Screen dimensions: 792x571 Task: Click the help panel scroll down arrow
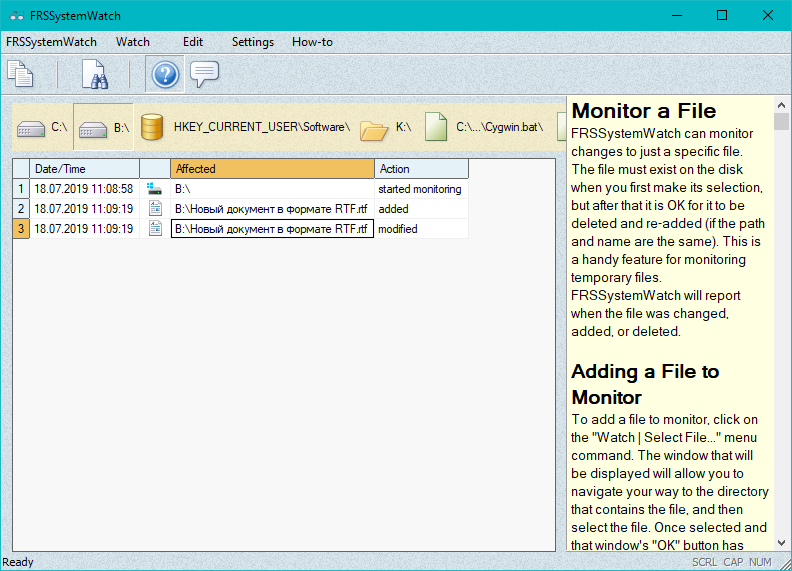tap(781, 543)
